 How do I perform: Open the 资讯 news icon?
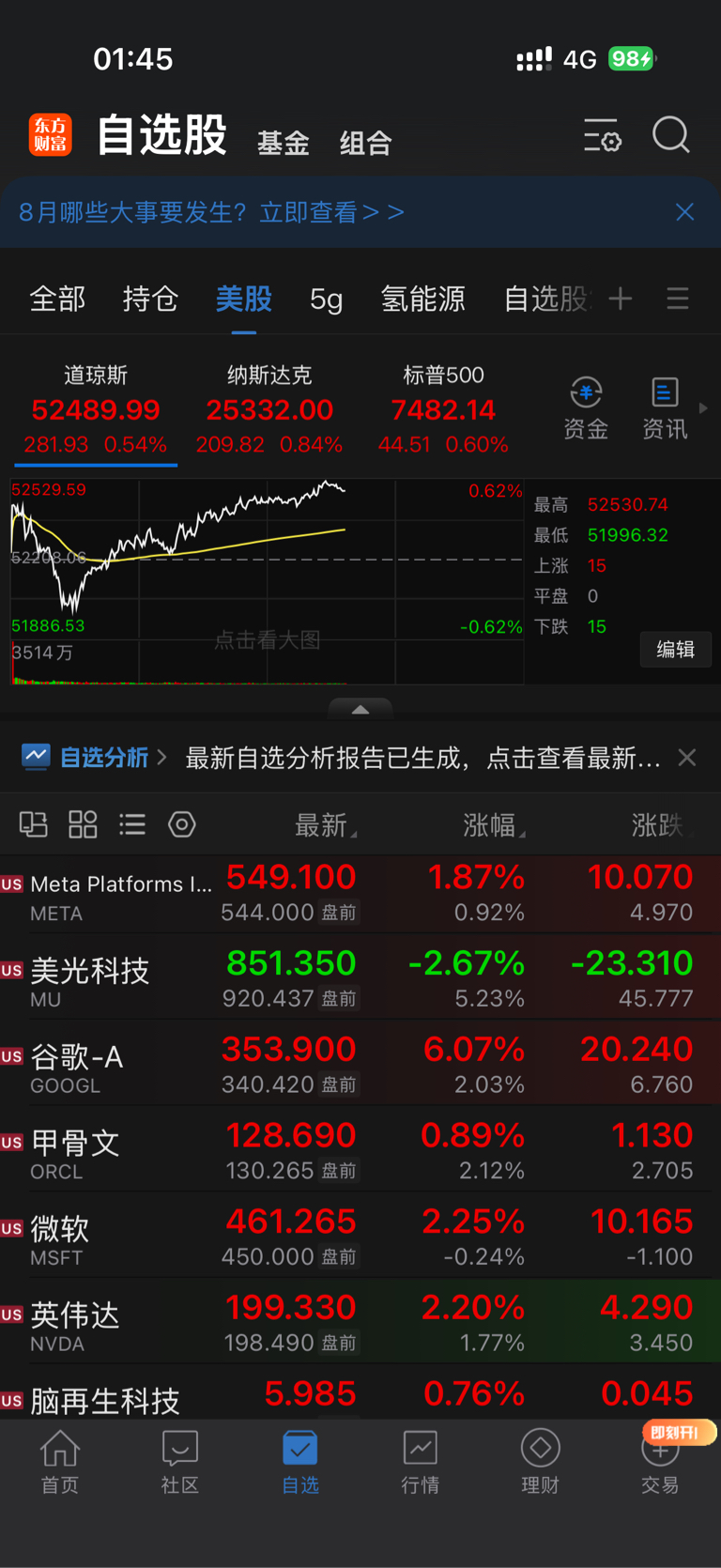coord(665,408)
